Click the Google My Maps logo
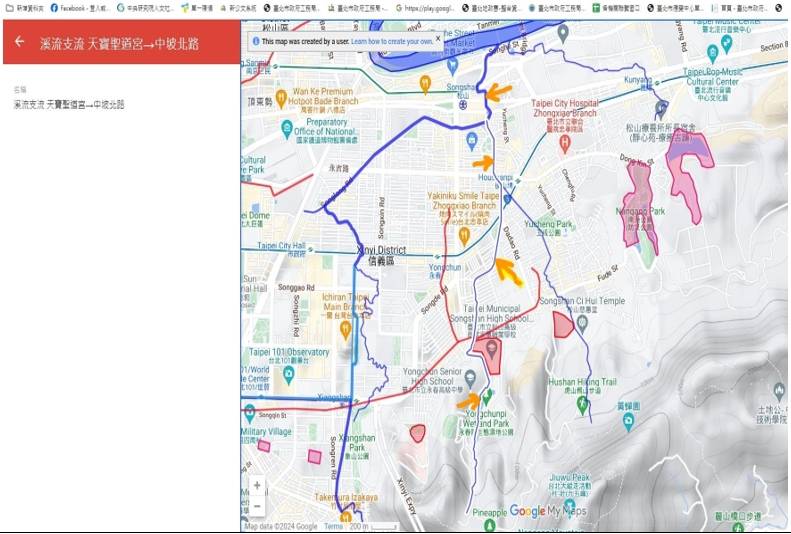This screenshot has width=791, height=534. (548, 510)
